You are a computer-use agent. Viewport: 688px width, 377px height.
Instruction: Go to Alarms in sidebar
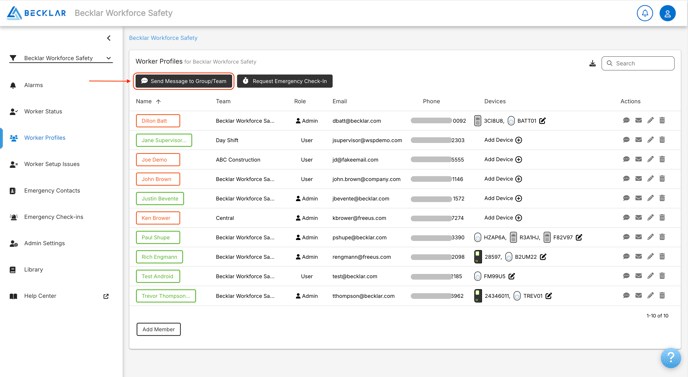pyautogui.click(x=33, y=85)
